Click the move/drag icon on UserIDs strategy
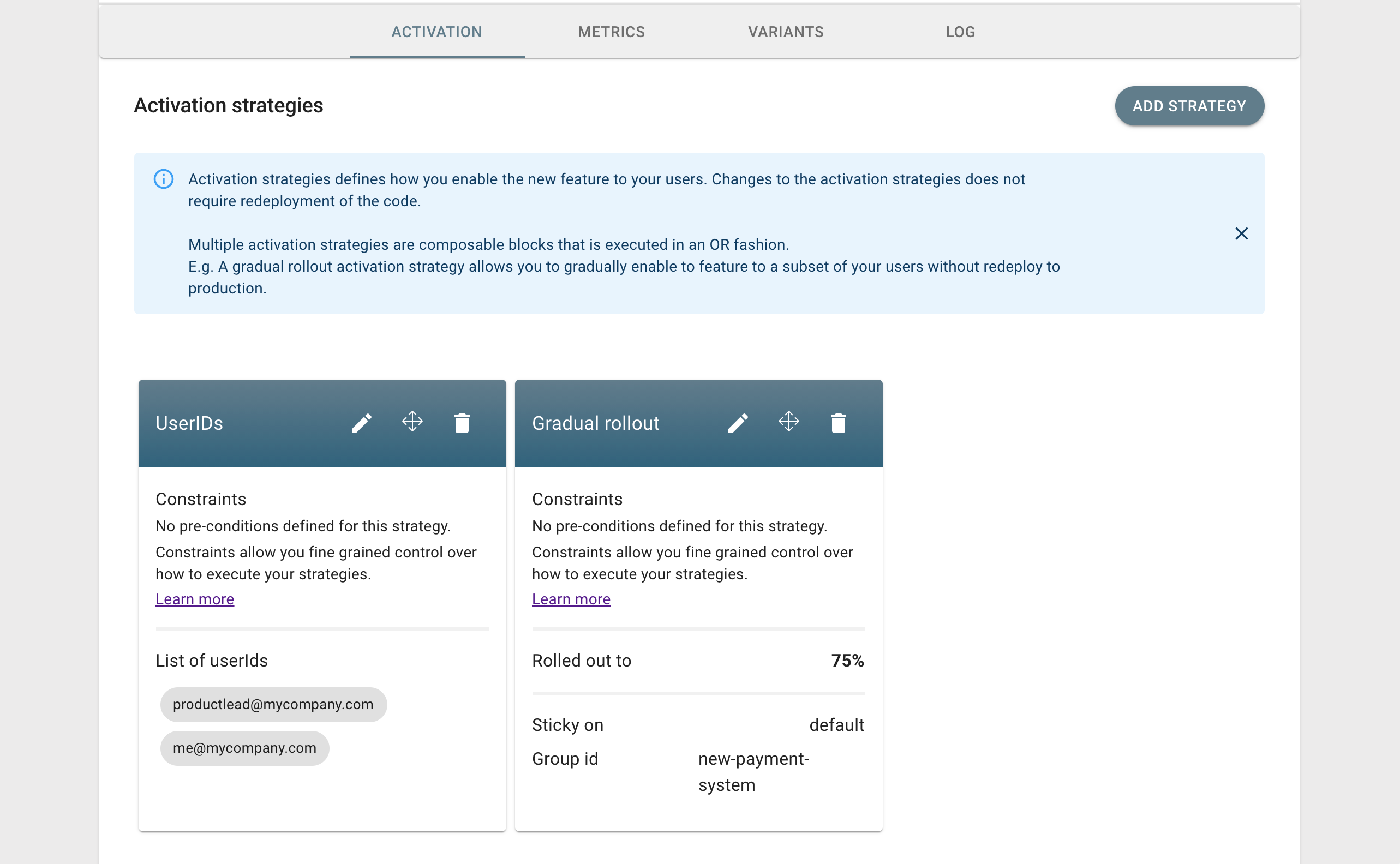Viewport: 1400px width, 864px height. (412, 421)
